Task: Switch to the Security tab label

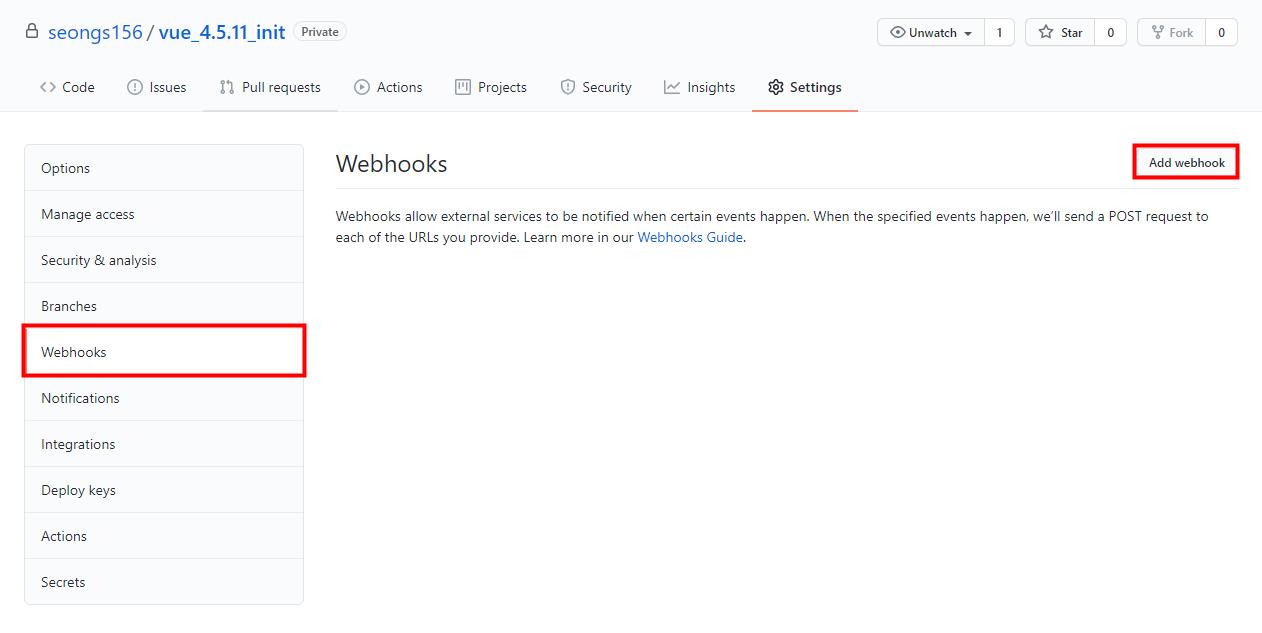Action: point(607,87)
